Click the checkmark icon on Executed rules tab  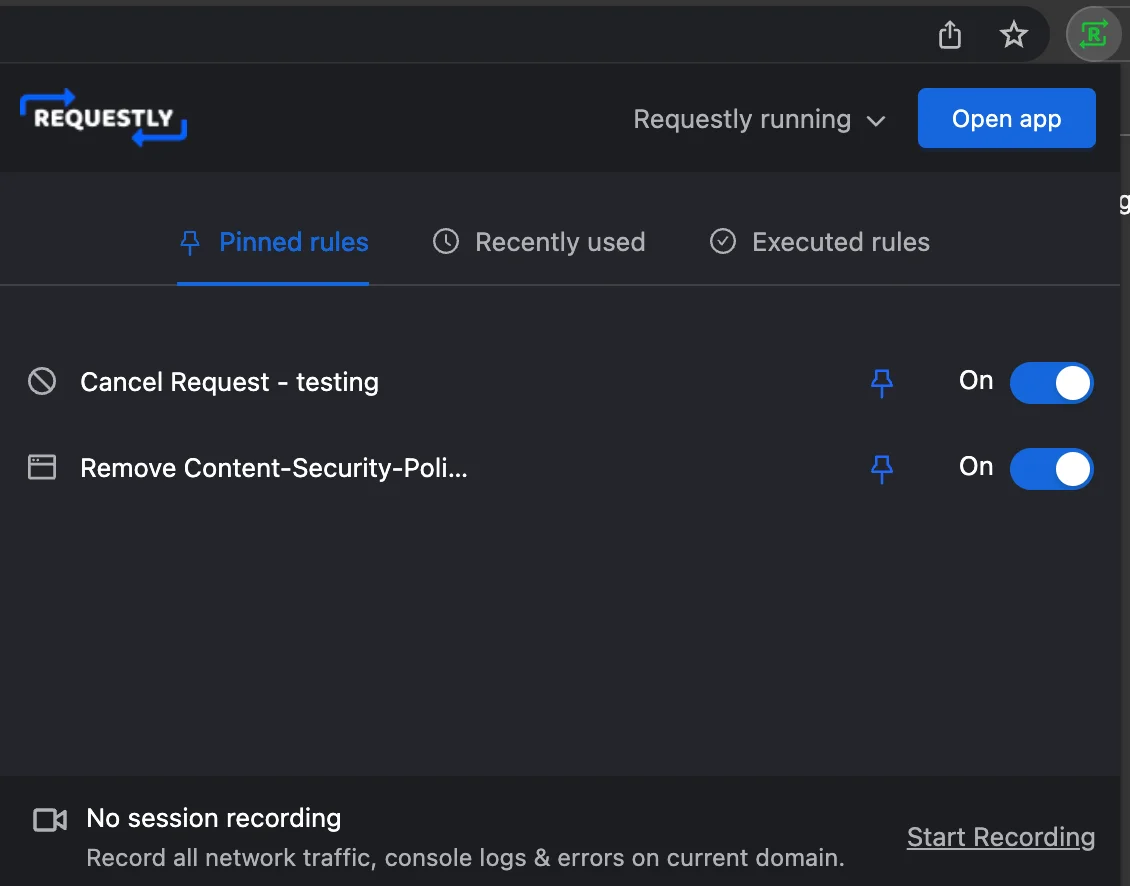[723, 242]
